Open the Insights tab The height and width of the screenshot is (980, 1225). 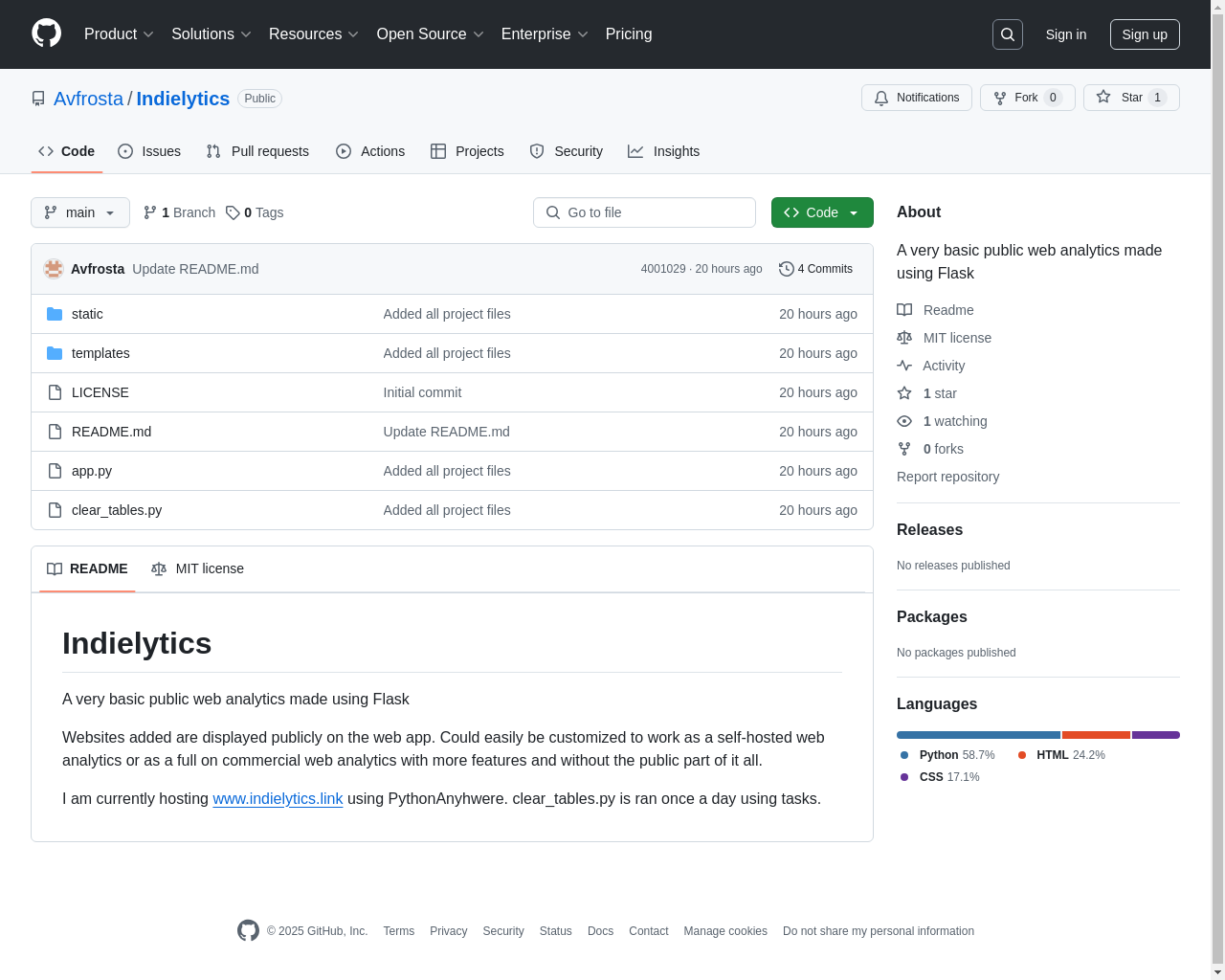[664, 151]
